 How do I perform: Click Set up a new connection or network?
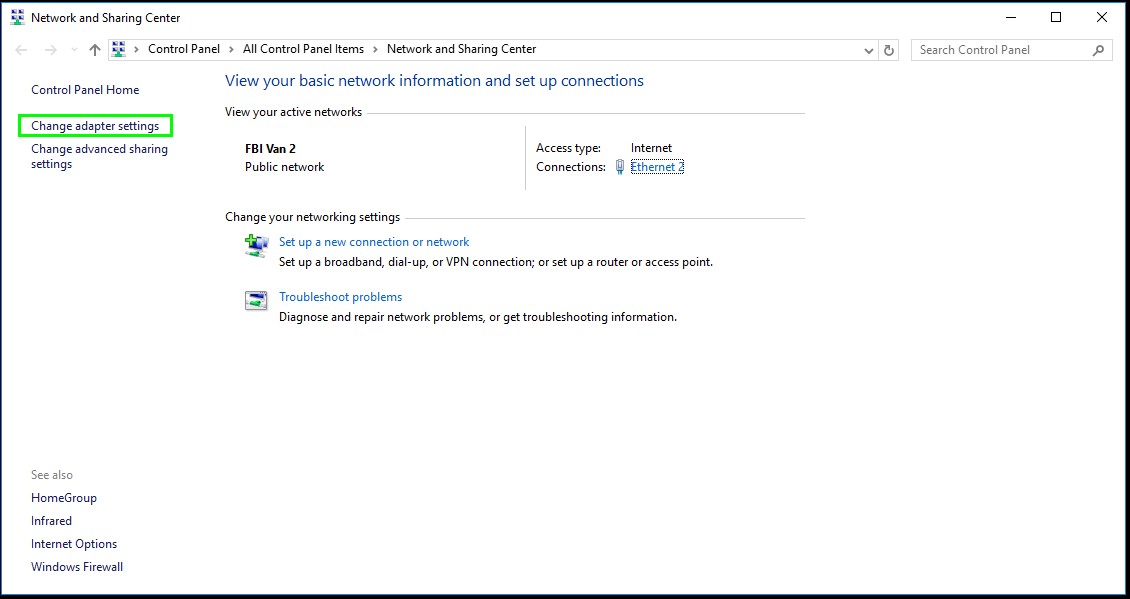(x=374, y=242)
